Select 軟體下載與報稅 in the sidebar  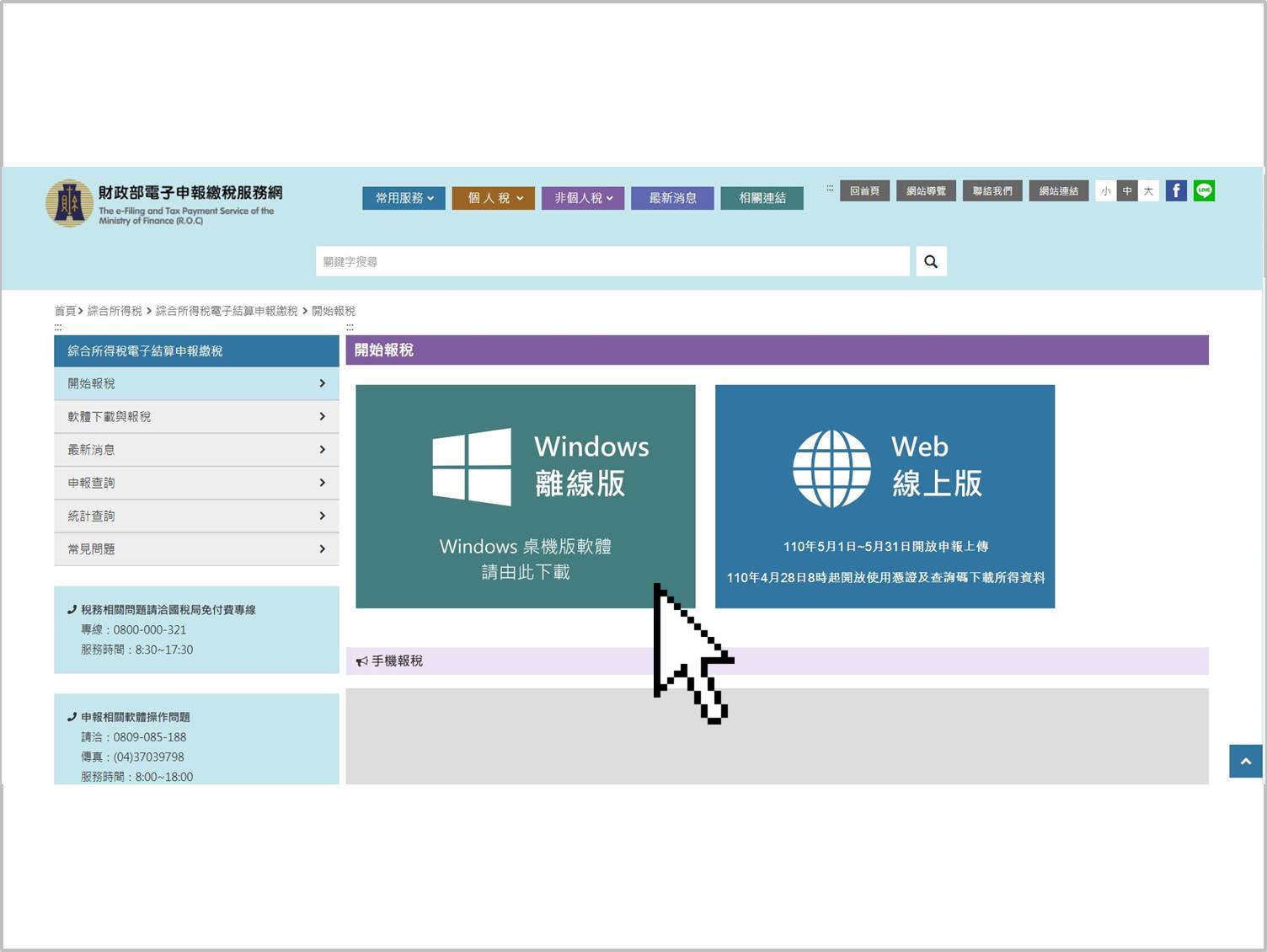(196, 416)
